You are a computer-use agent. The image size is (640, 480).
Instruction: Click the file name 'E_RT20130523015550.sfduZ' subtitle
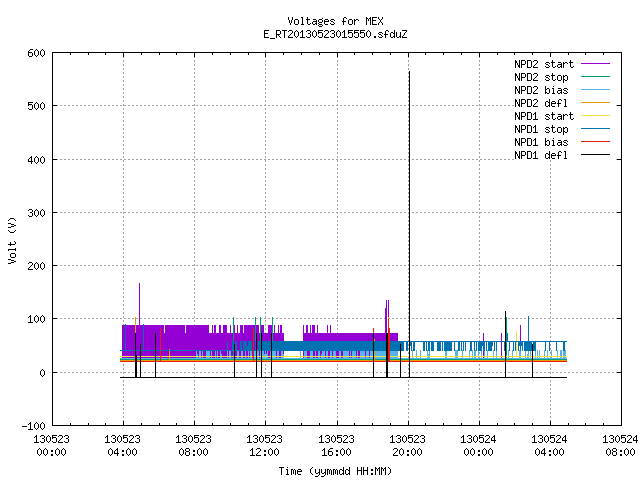tap(335, 34)
